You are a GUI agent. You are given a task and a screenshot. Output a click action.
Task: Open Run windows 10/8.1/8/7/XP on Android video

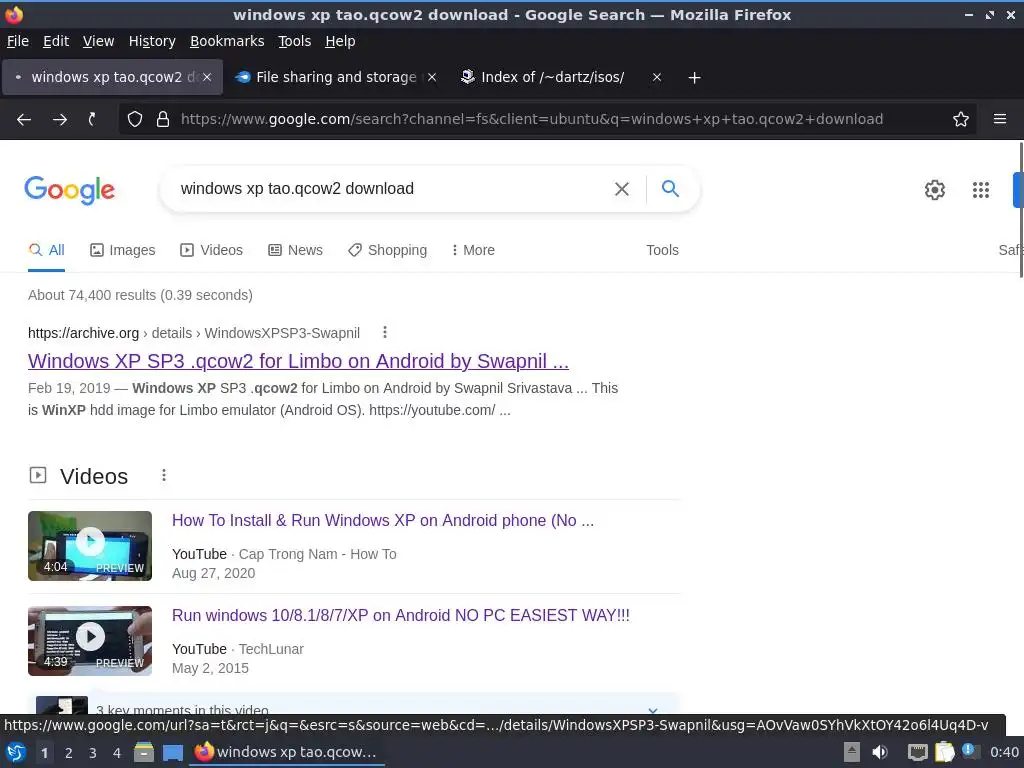(x=401, y=615)
